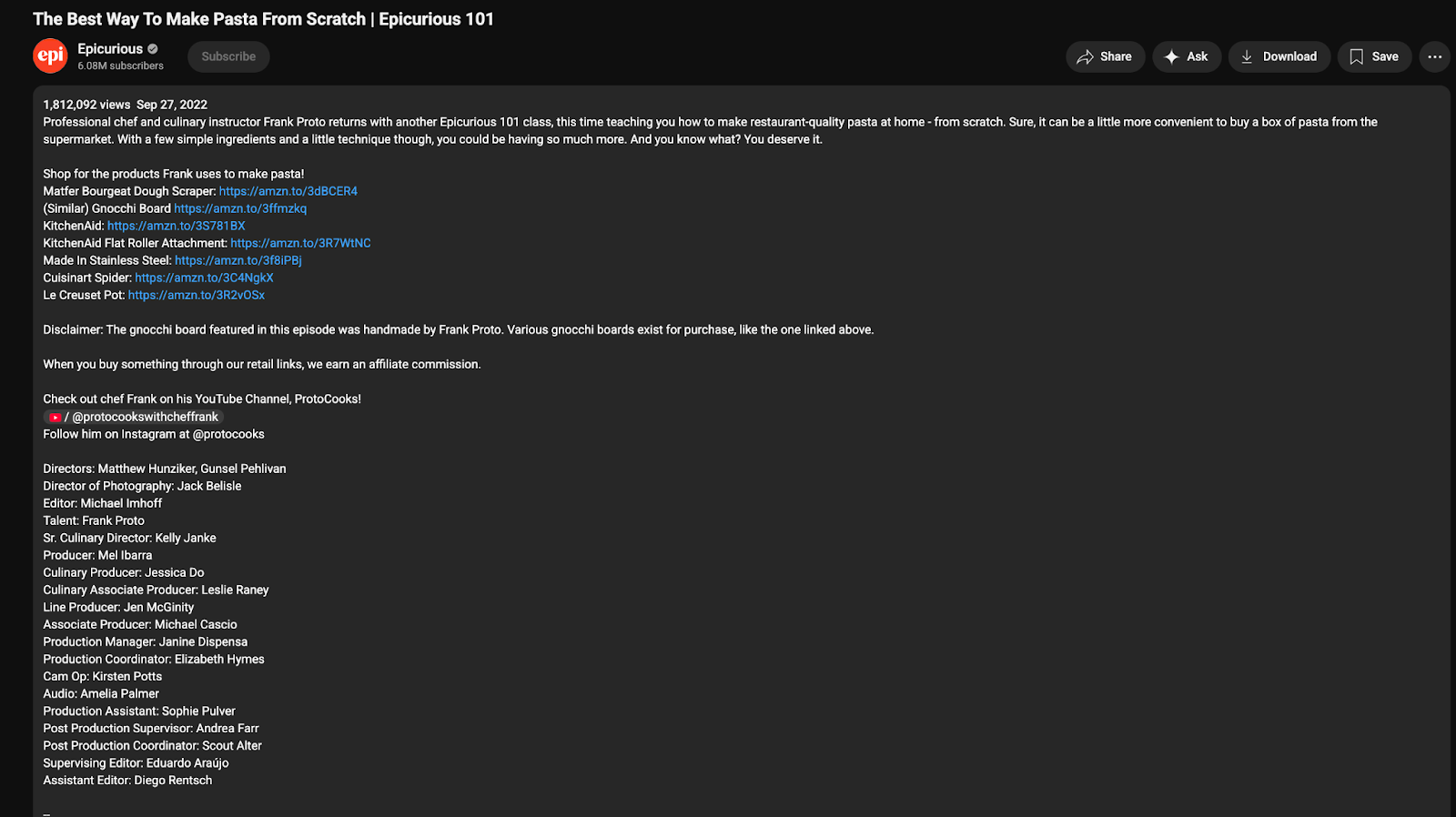Screen dimensions: 1456x817
Task: Click 'Cam Op: Kirsten Potts' line
Action: click(x=103, y=676)
